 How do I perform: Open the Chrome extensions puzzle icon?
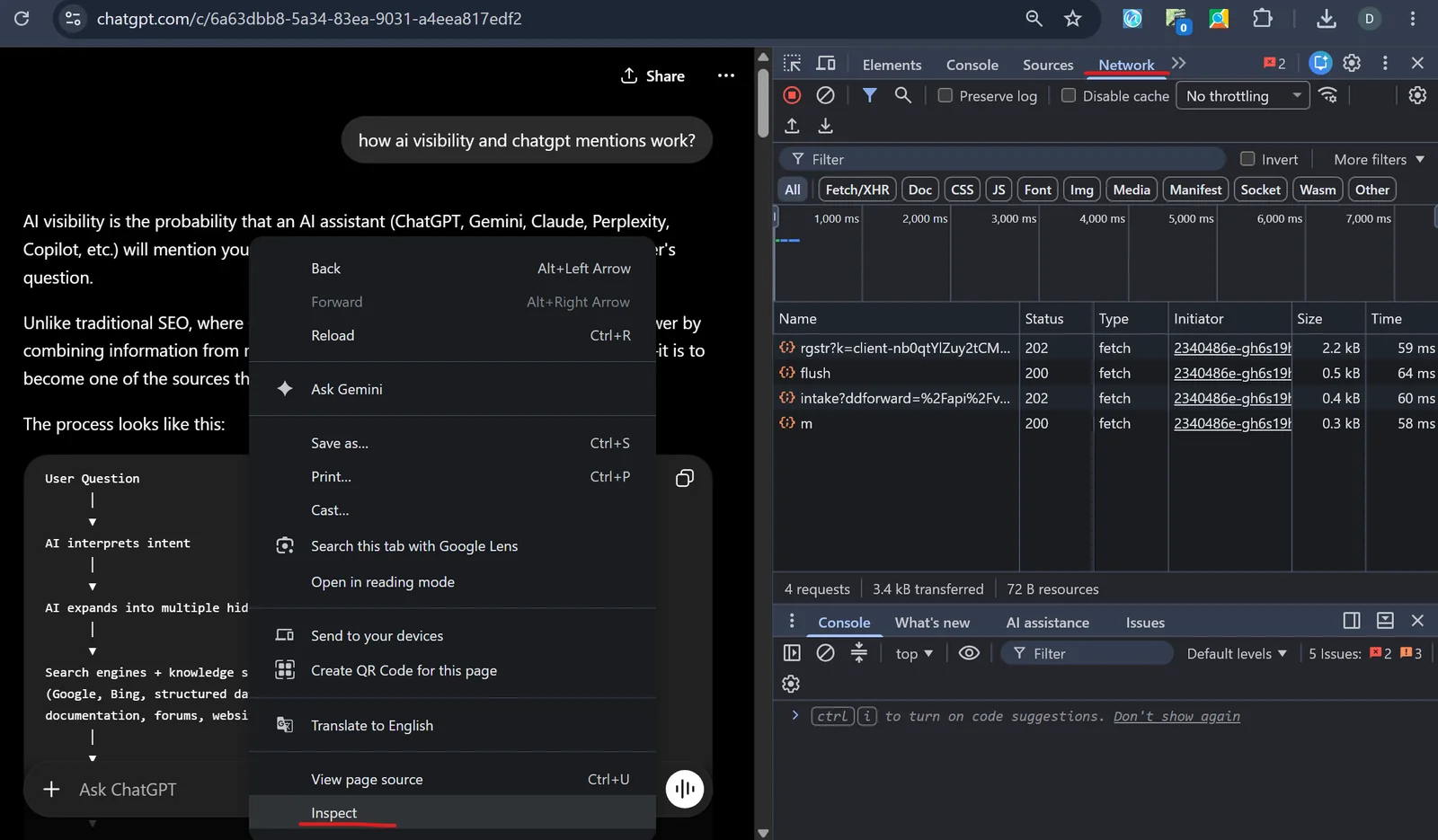coord(1263,18)
